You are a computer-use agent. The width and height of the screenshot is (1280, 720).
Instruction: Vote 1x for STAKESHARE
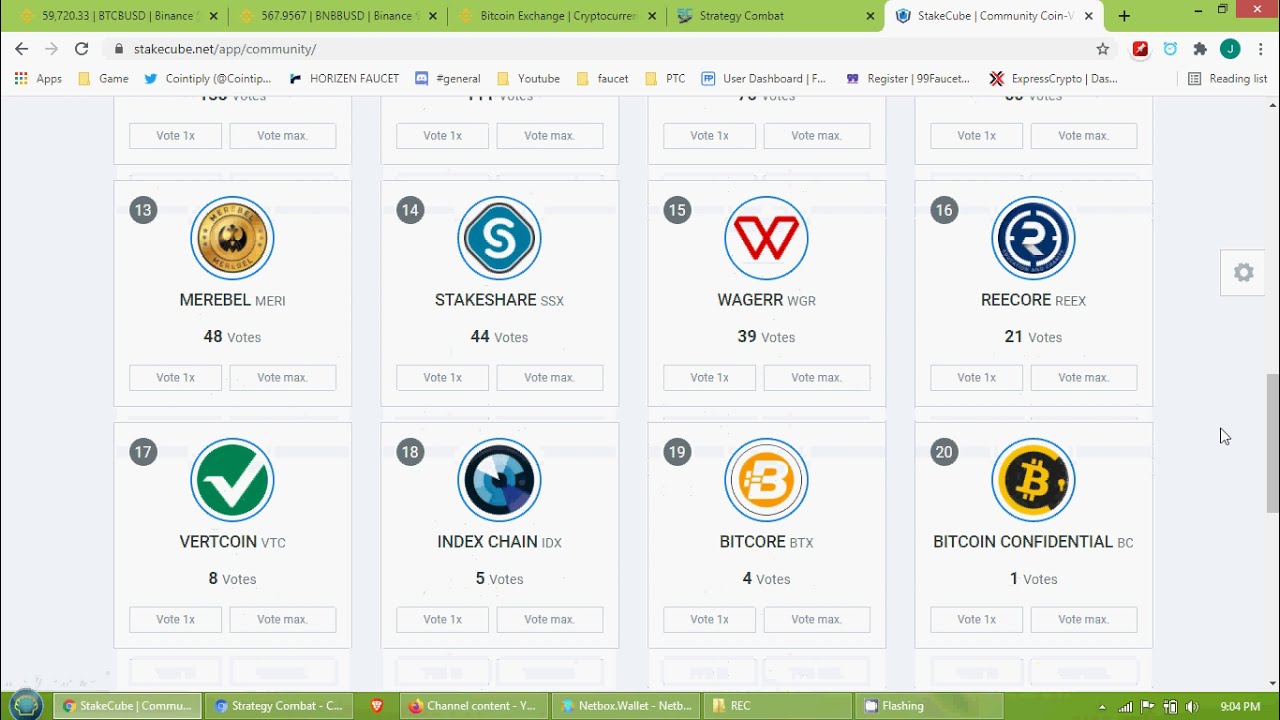(442, 378)
